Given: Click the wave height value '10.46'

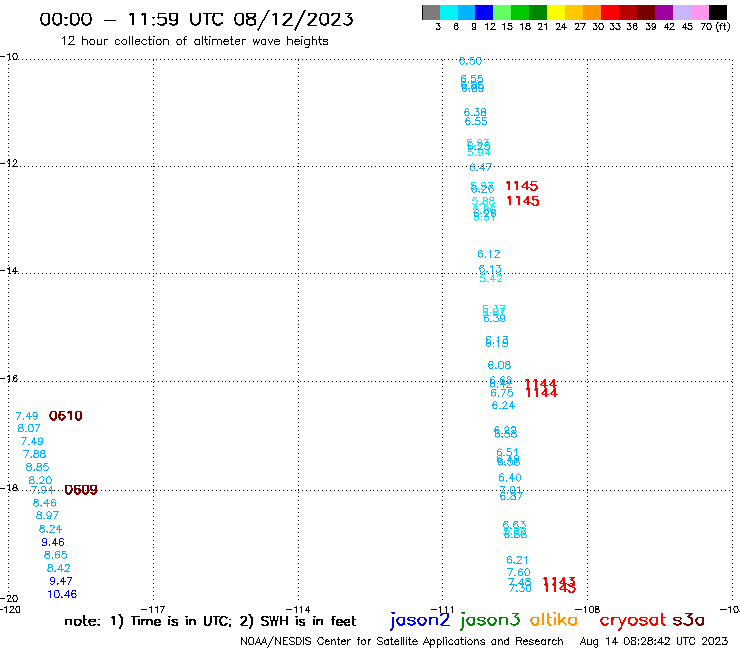Looking at the screenshot, I should [x=62, y=594].
